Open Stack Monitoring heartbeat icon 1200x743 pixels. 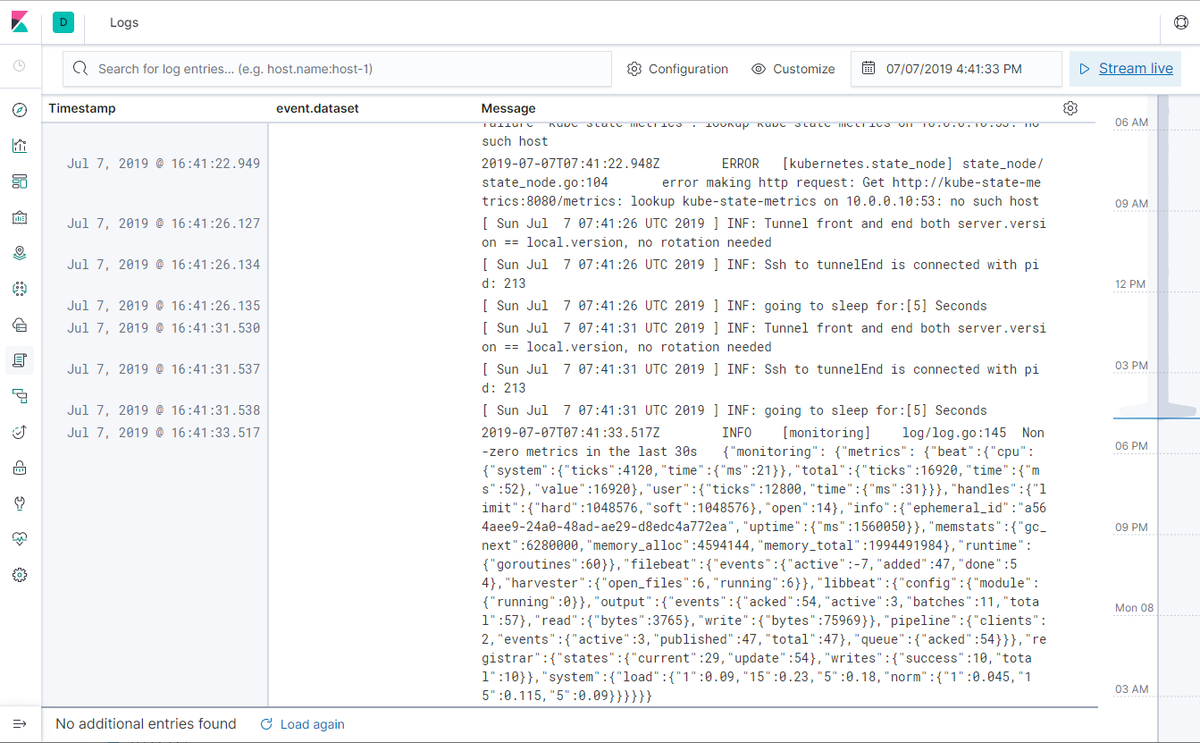pyautogui.click(x=20, y=539)
